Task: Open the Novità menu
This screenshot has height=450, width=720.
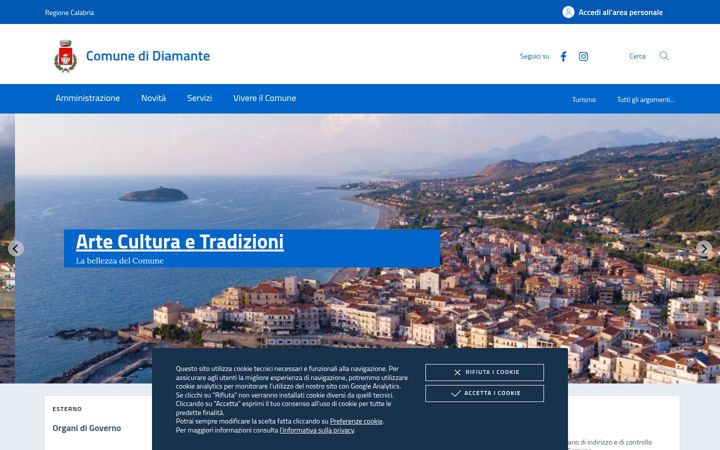Action: point(153,98)
